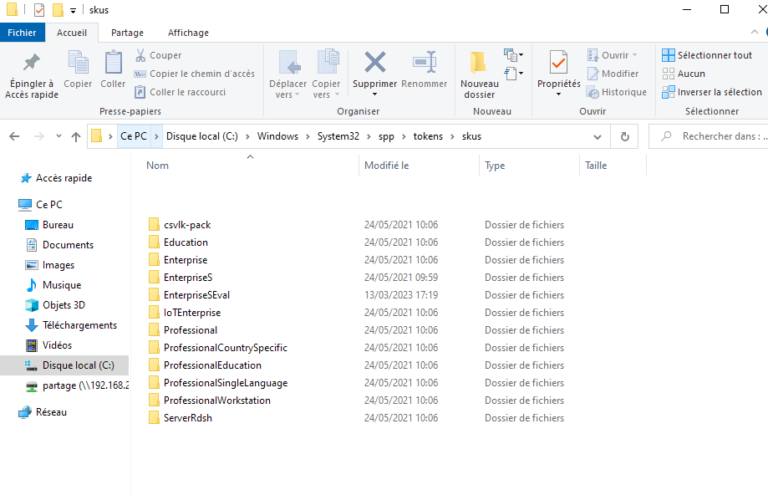Viewport: 768px width, 495px height.
Task: Select the EnterpriseSEval folder
Action: pyautogui.click(x=196, y=295)
